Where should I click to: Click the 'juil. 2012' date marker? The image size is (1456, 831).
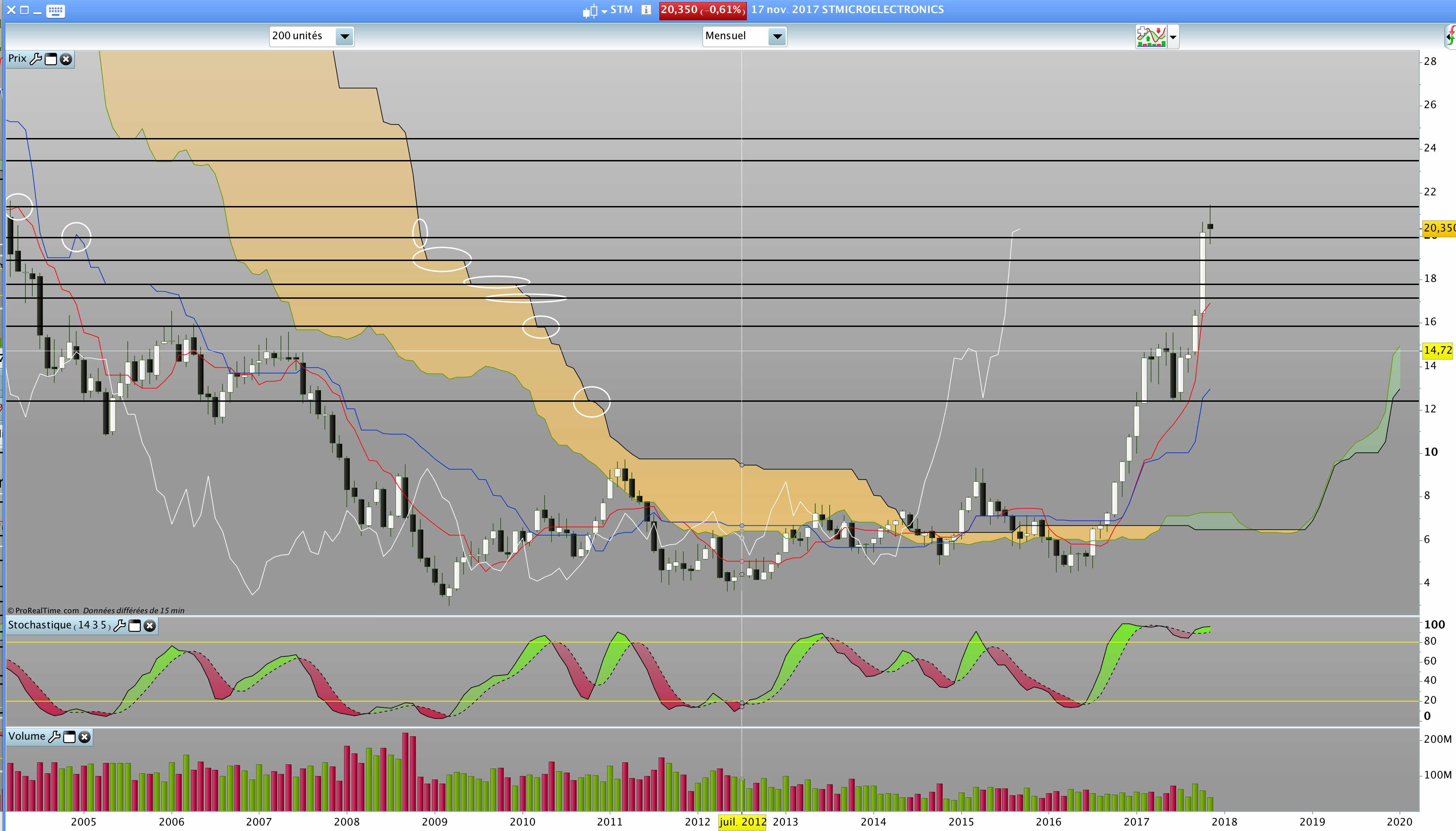(x=742, y=822)
